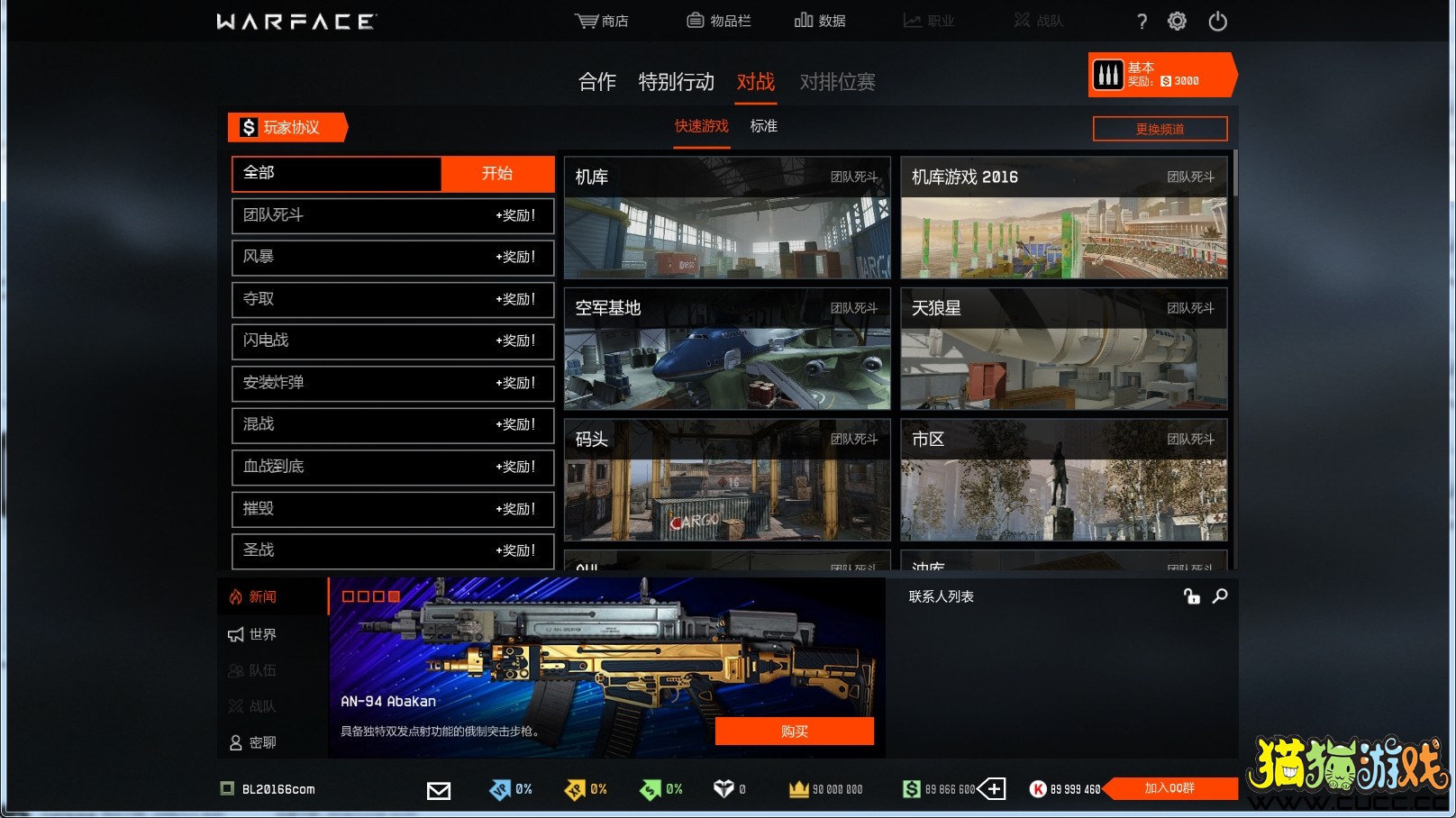1456x818 pixels.
Task: Select 团队死斗 mode in list
Action: click(393, 215)
